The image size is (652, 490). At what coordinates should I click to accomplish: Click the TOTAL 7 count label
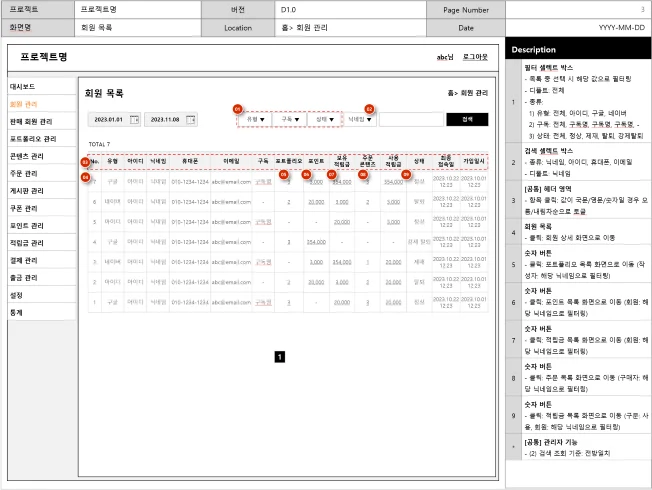99,144
